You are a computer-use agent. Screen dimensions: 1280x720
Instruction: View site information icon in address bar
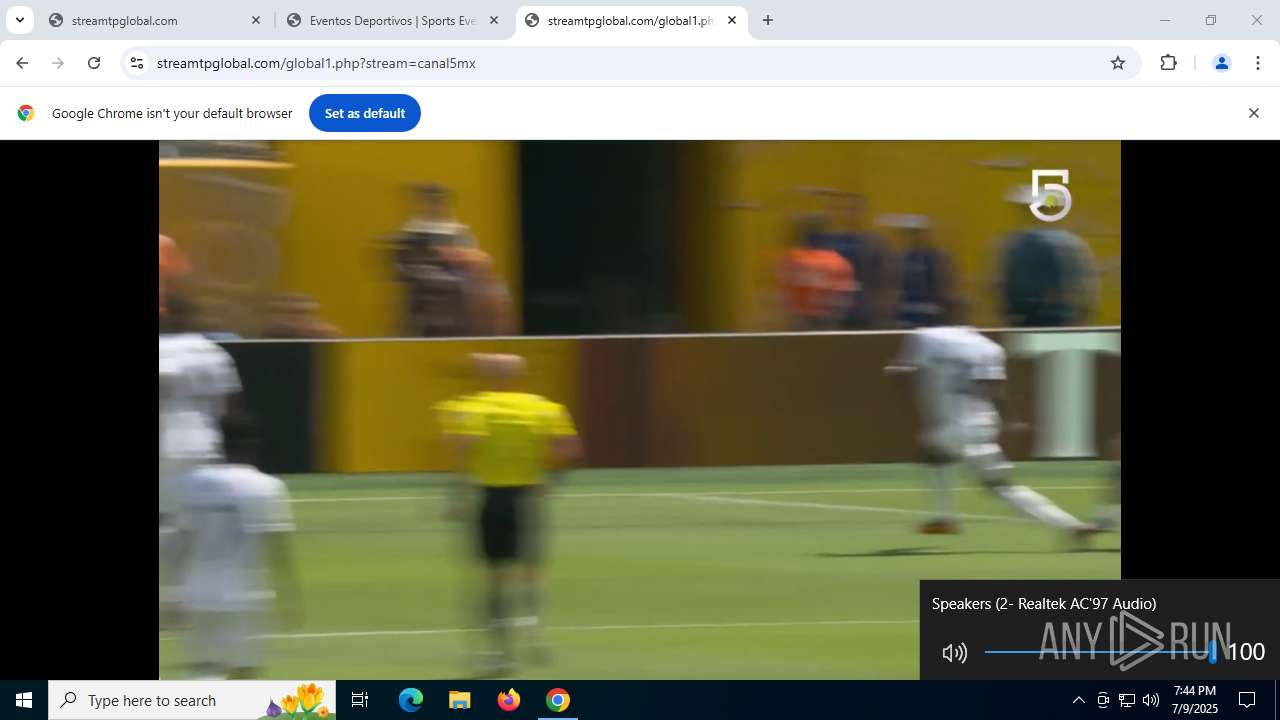137,63
